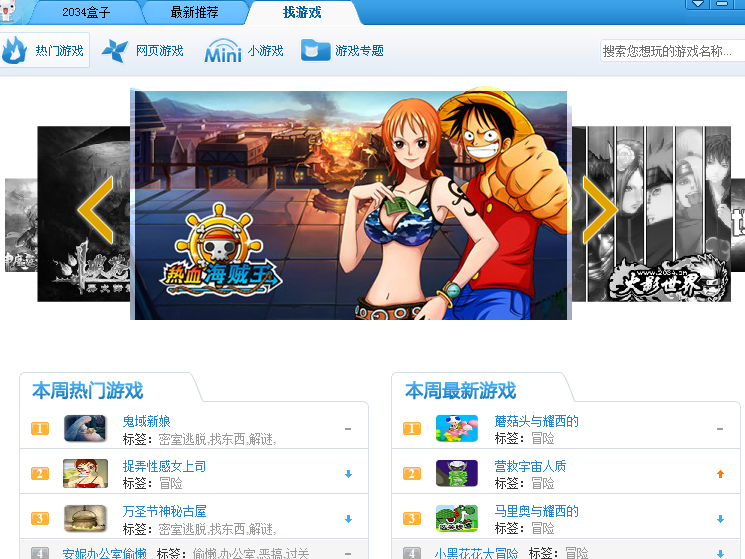Click rank 4 badge beside 安妮办公室偷懒

pos(40,553)
